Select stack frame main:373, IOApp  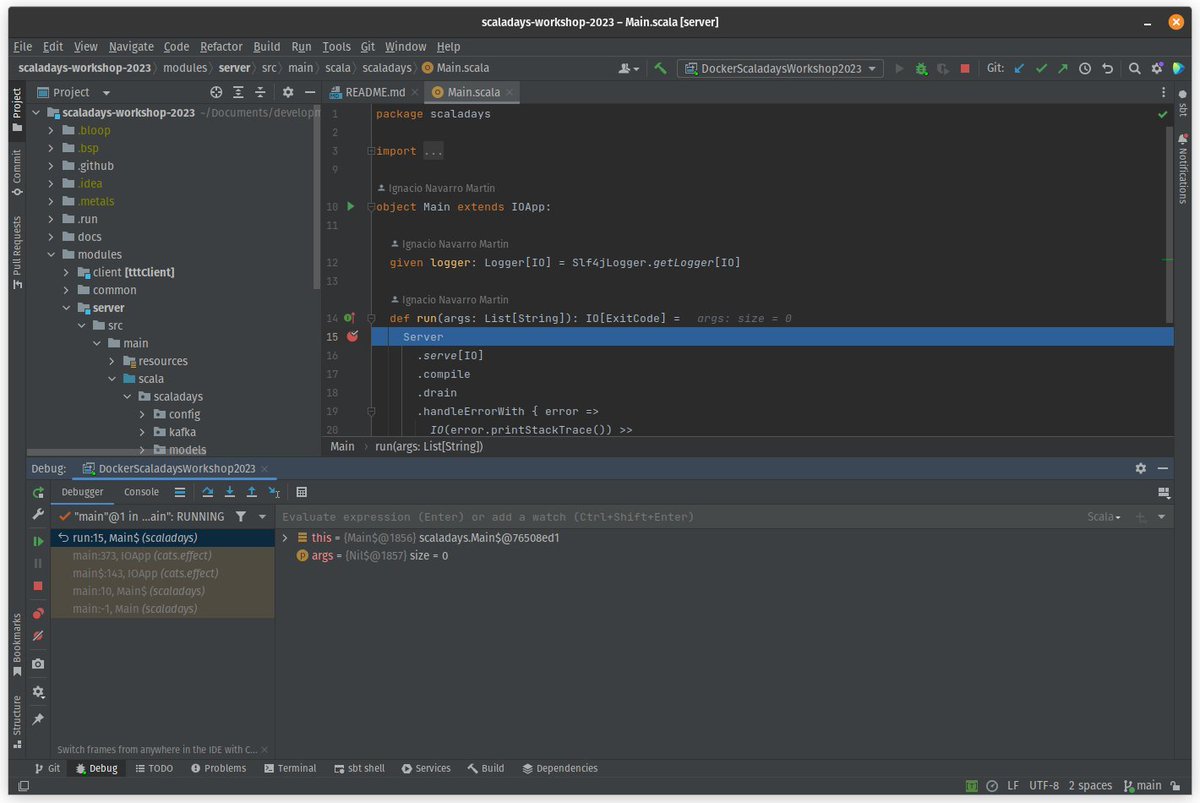point(163,555)
